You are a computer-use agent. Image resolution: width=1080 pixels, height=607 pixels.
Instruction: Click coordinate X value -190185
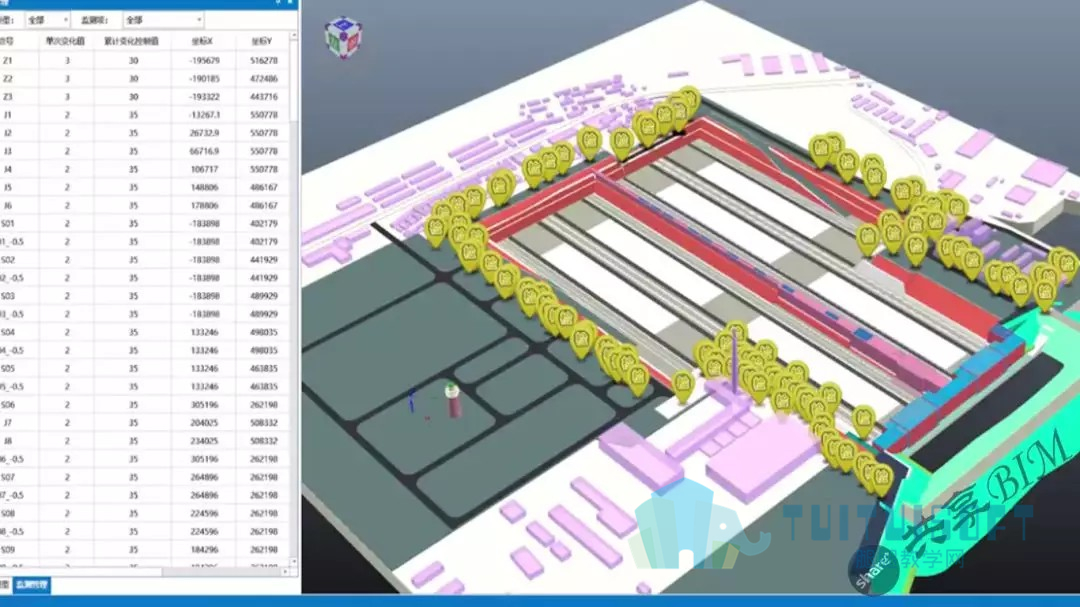pyautogui.click(x=204, y=79)
